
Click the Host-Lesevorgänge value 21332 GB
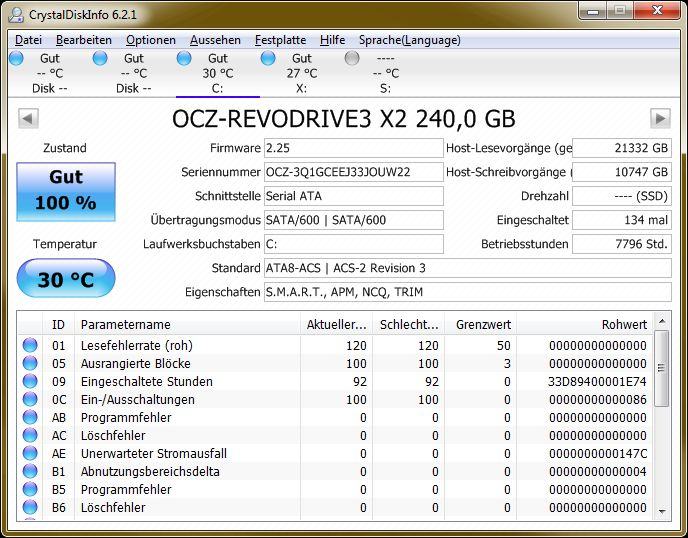tap(621, 148)
